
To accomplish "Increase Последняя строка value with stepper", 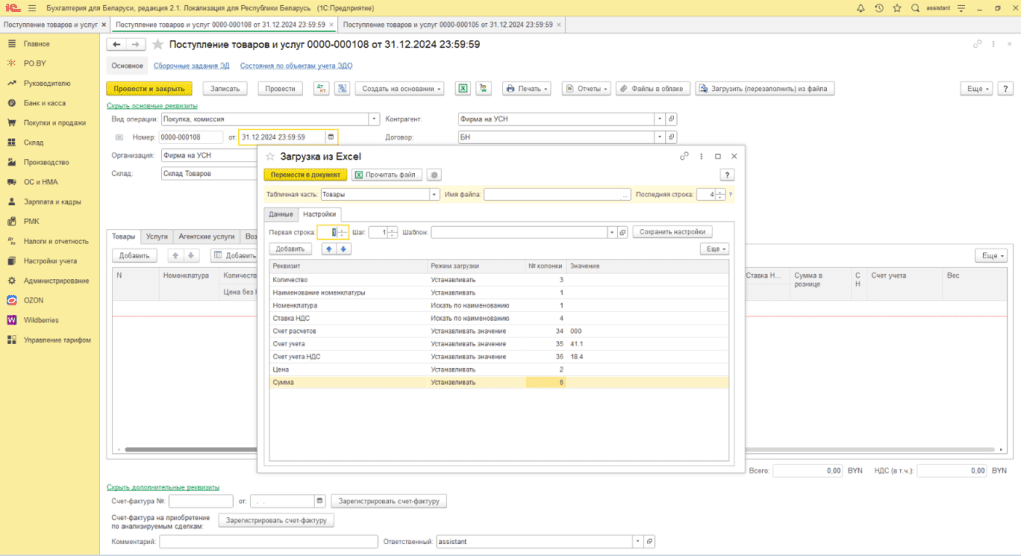I will [x=721, y=191].
